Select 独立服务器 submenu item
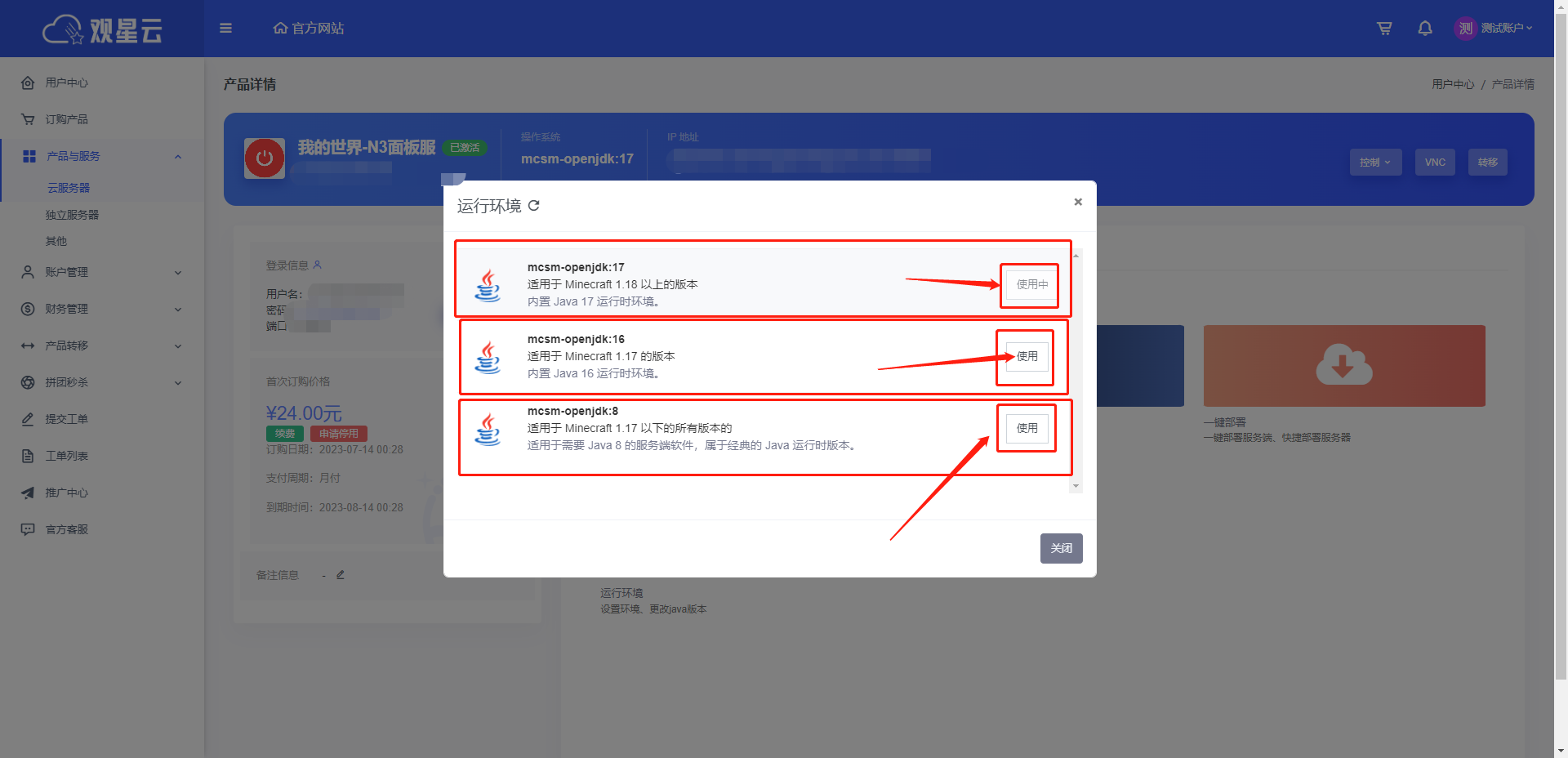The image size is (1568, 758). (72, 215)
